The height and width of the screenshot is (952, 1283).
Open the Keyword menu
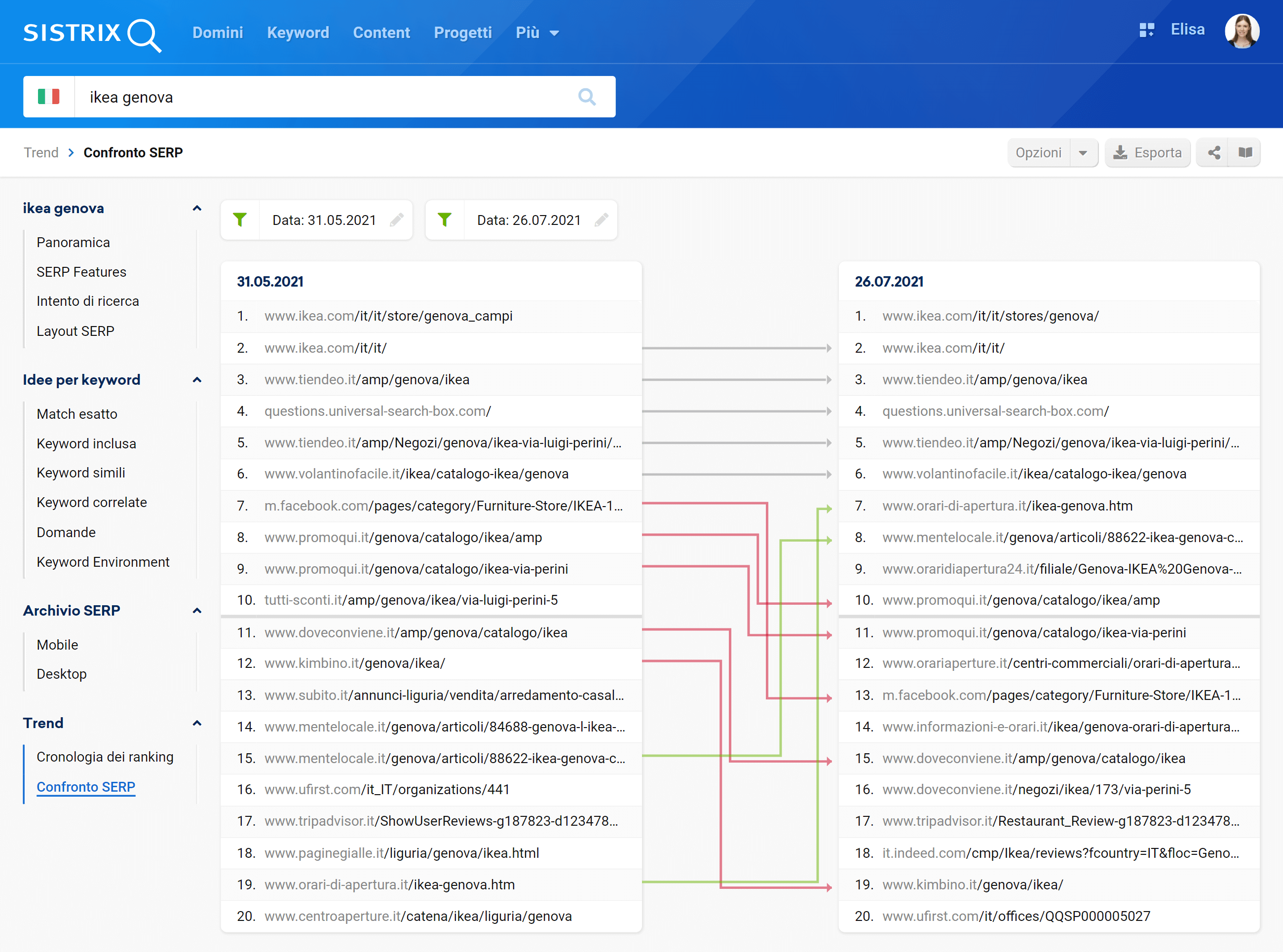pyautogui.click(x=298, y=33)
